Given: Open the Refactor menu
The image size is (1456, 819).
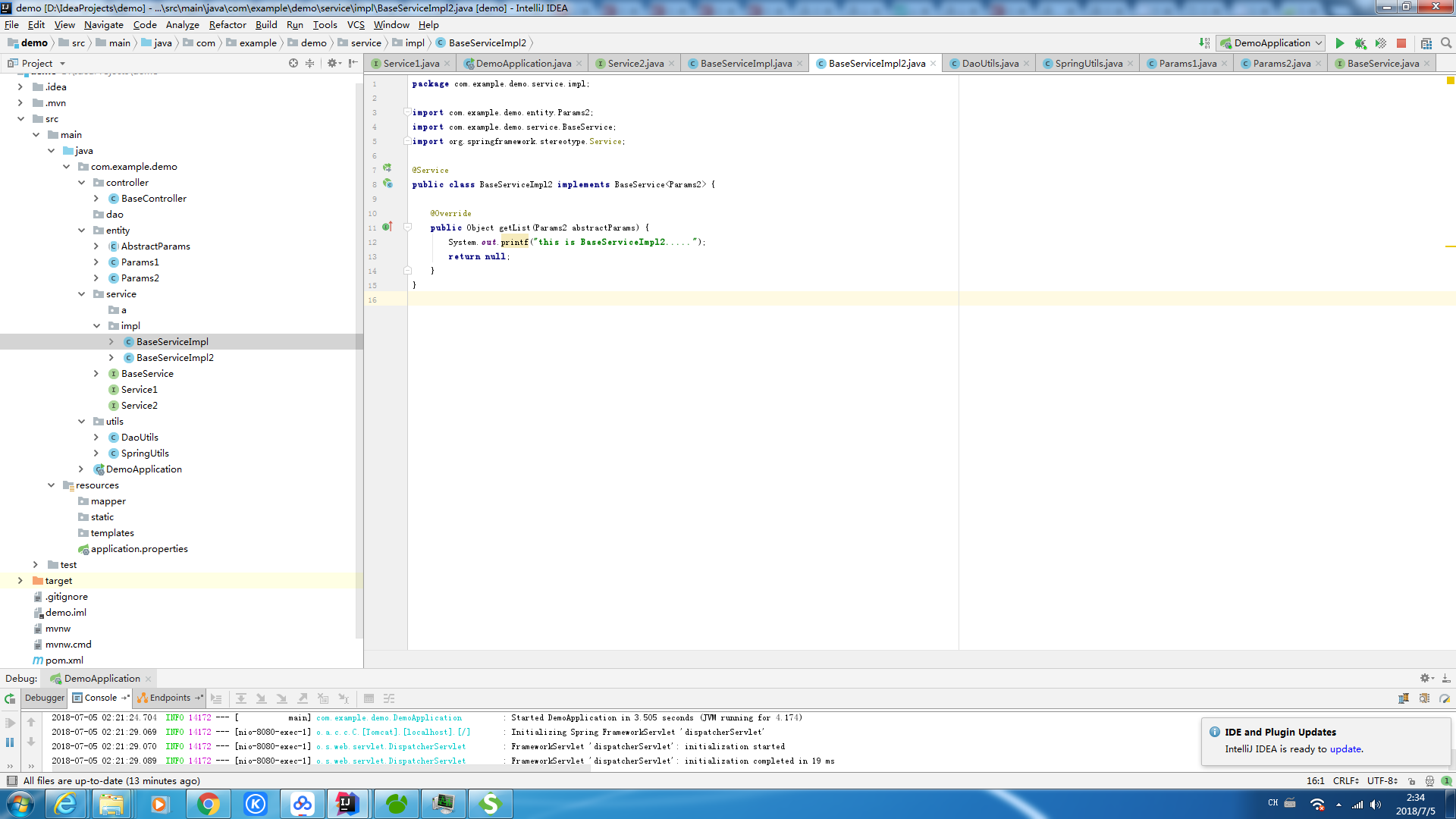Looking at the screenshot, I should tap(227, 24).
